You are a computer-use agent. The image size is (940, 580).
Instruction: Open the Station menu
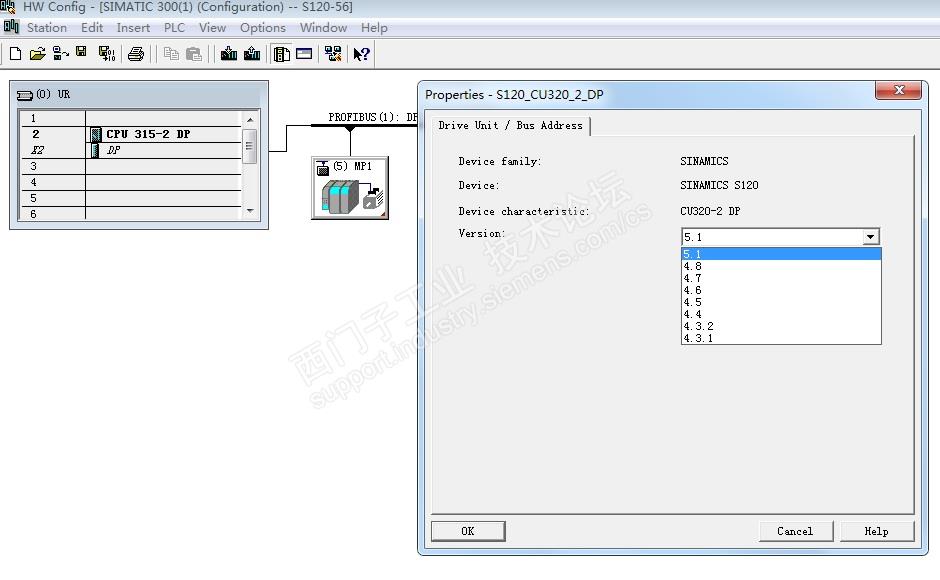[x=47, y=28]
